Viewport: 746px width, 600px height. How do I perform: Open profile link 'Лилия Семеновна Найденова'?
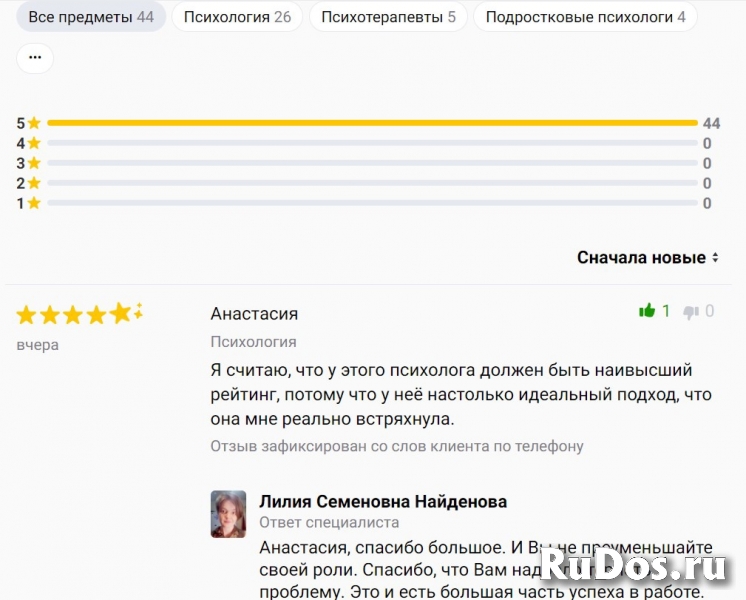[383, 502]
